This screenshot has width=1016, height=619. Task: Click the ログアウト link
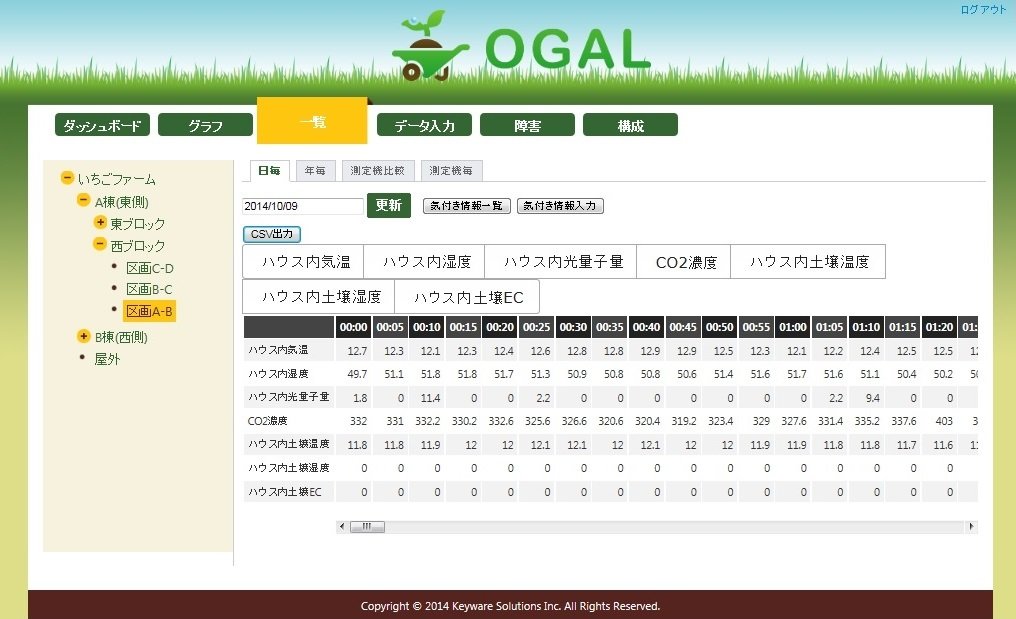coord(983,9)
